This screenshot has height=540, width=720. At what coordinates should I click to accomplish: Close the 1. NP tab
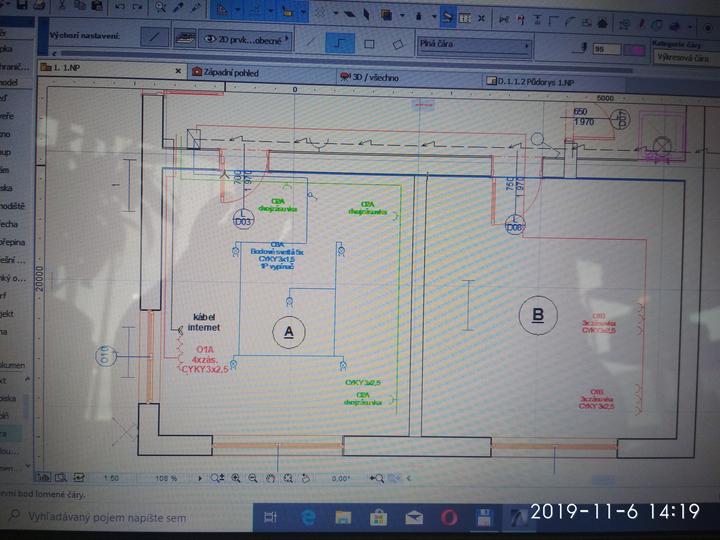pyautogui.click(x=178, y=70)
